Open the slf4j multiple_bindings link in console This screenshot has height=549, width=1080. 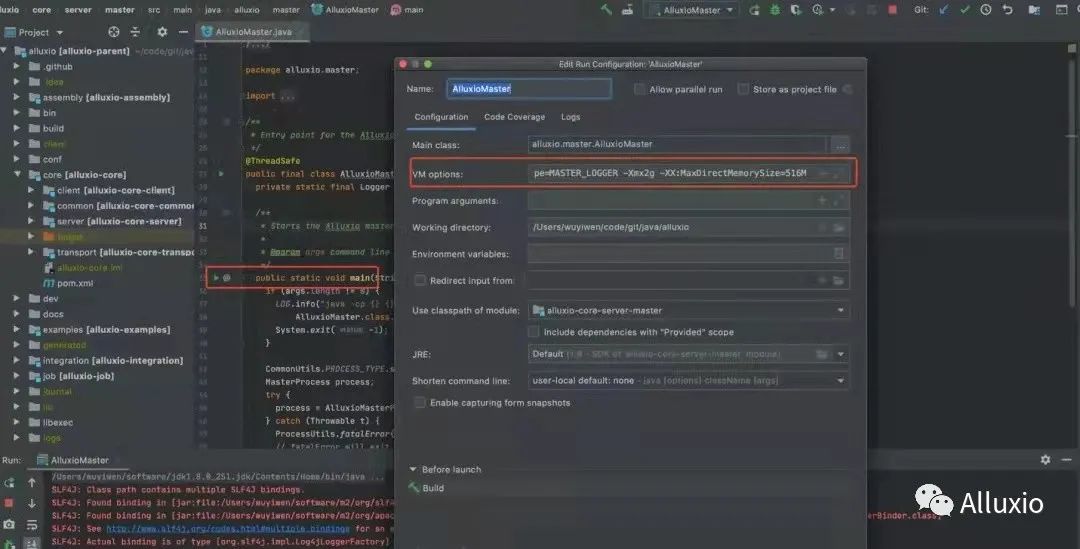[227, 529]
